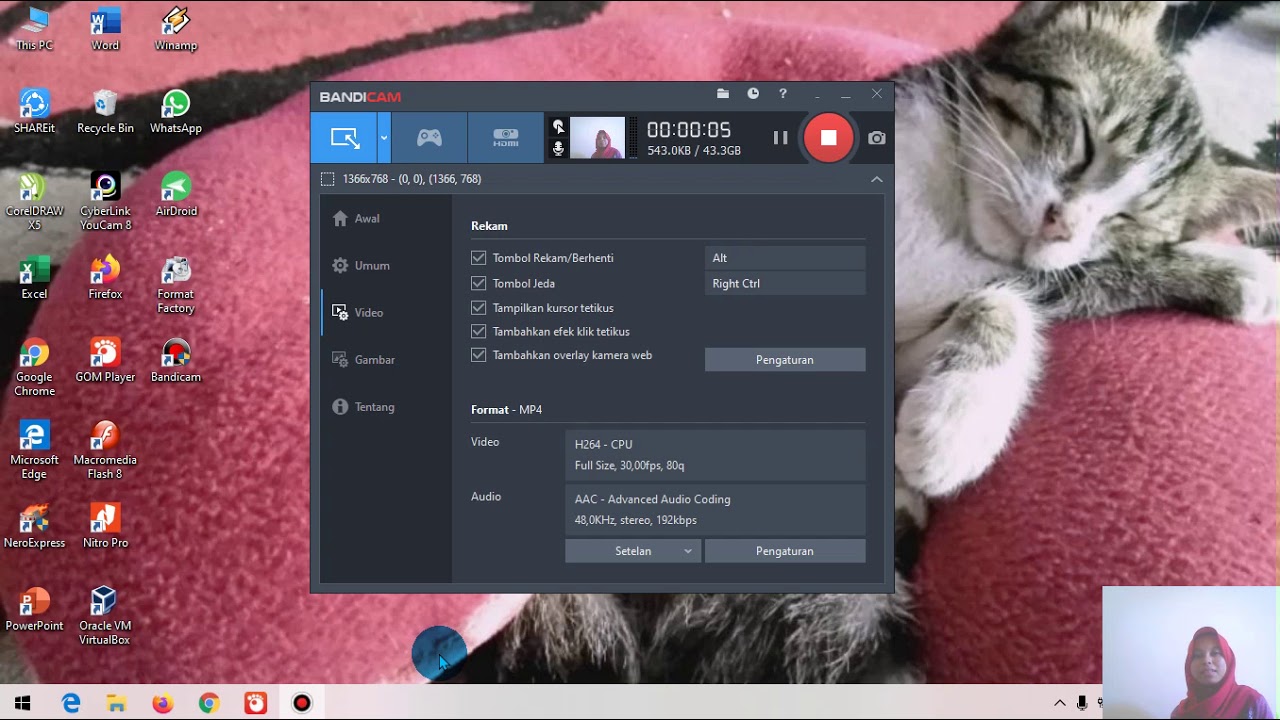1280x720 pixels.
Task: Toggle Tampilkan kursor tetikus checkbox
Action: pyautogui.click(x=479, y=308)
